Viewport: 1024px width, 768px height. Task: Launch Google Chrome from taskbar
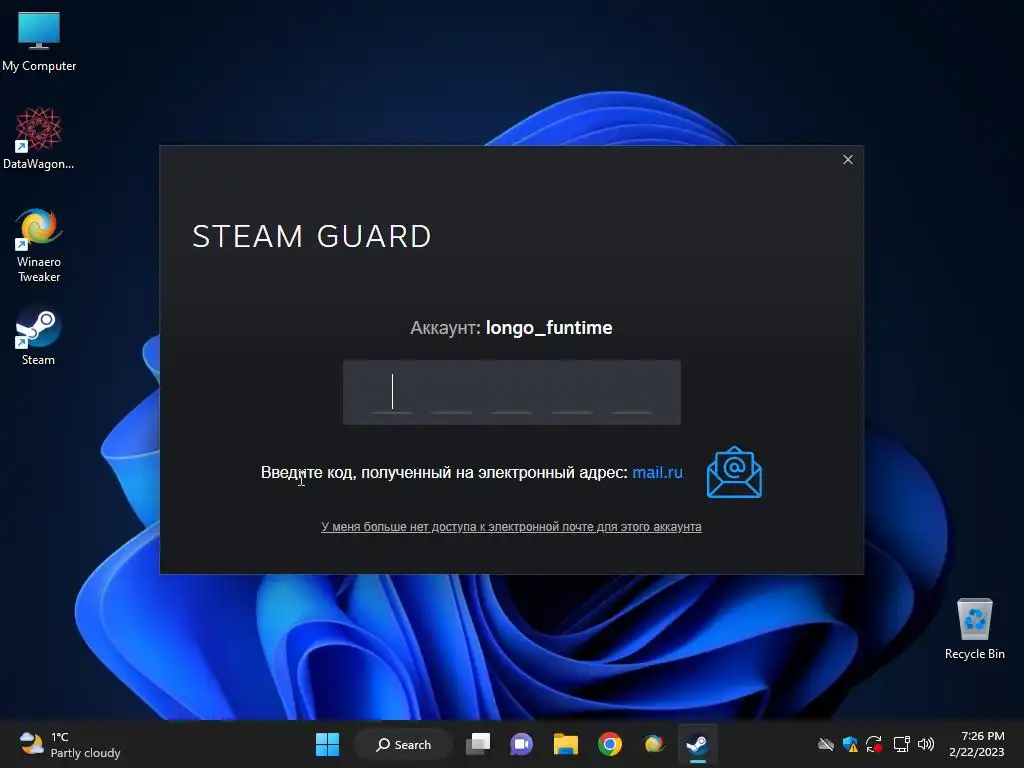click(609, 744)
